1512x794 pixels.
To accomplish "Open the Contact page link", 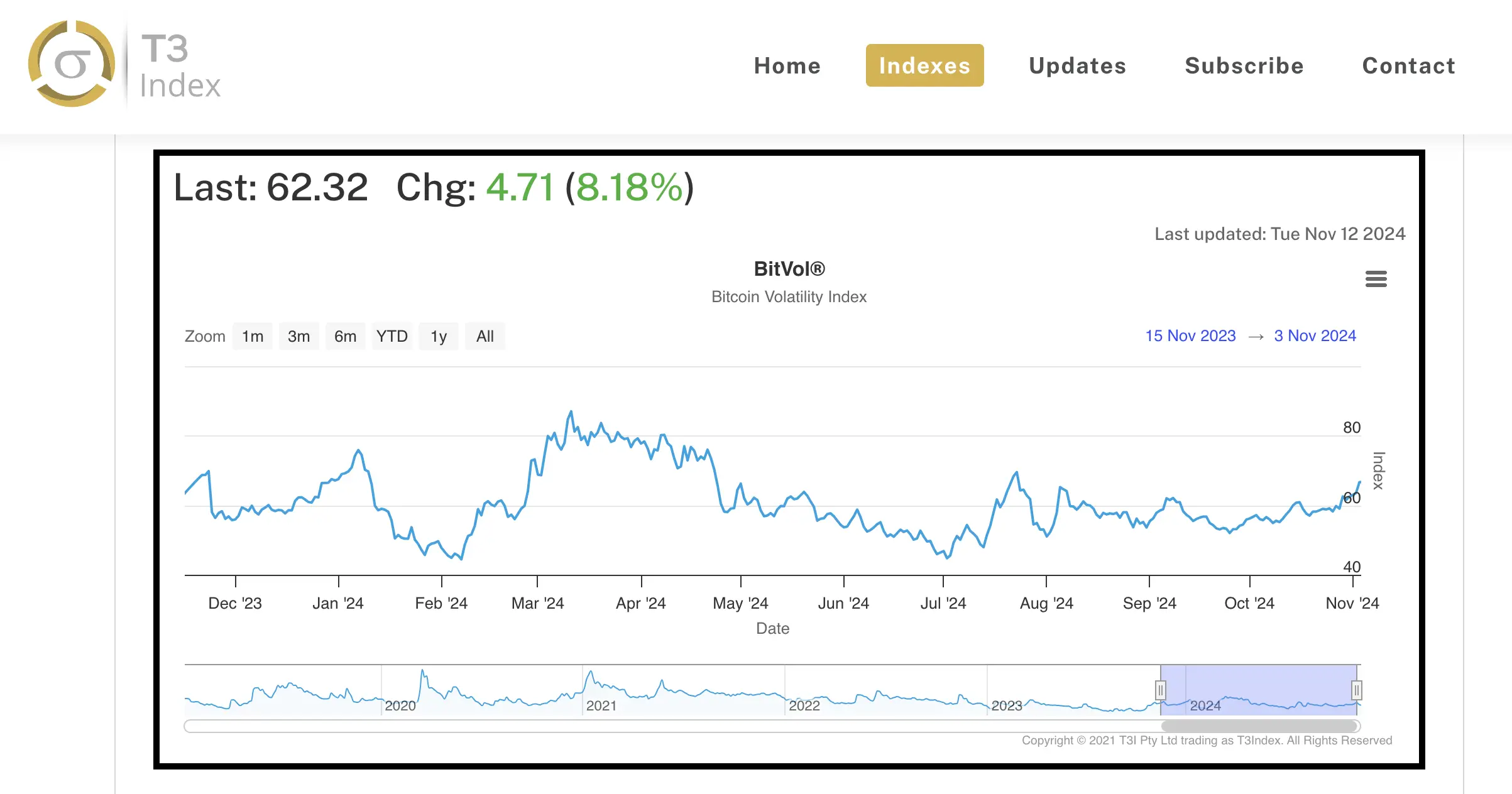I will [1409, 65].
